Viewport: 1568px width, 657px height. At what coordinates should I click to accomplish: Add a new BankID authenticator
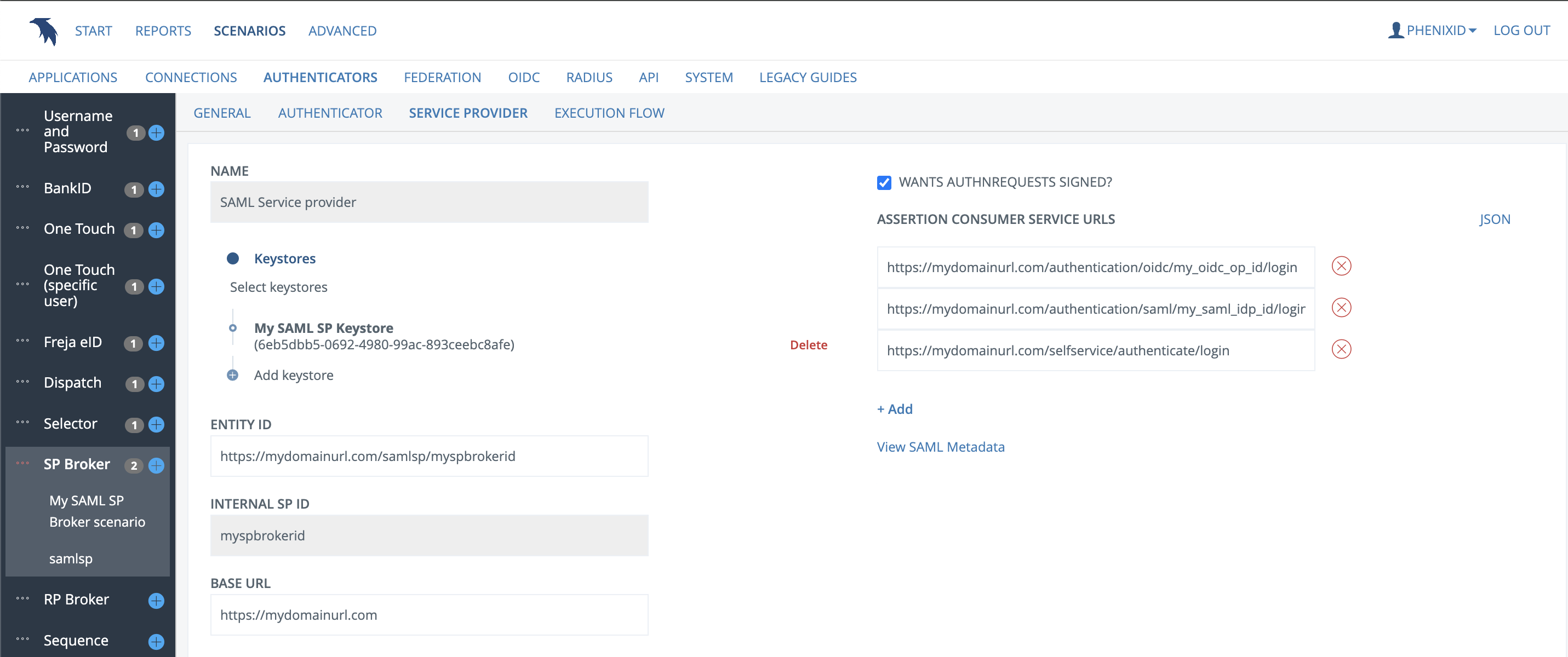pyautogui.click(x=157, y=189)
